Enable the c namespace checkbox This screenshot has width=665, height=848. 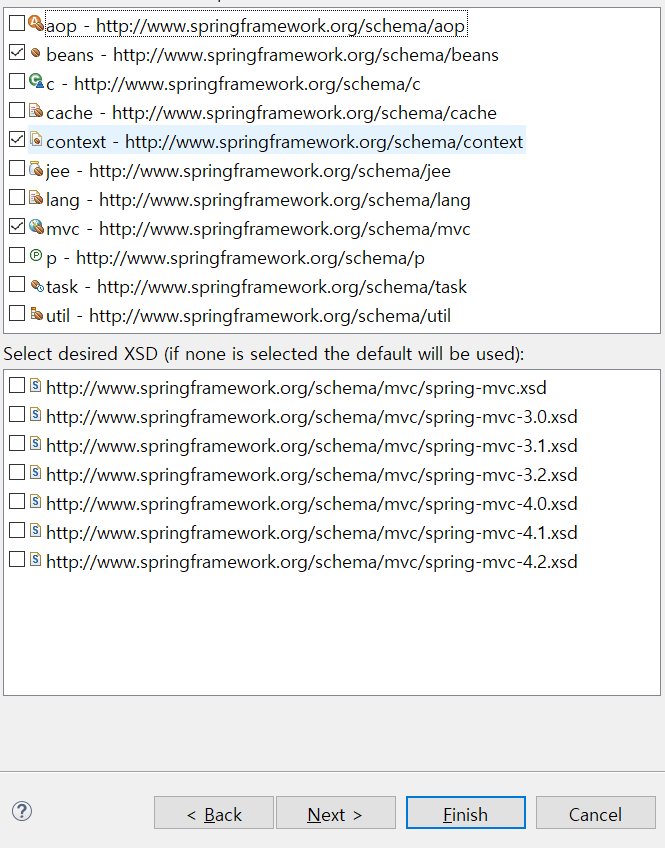pyautogui.click(x=17, y=81)
